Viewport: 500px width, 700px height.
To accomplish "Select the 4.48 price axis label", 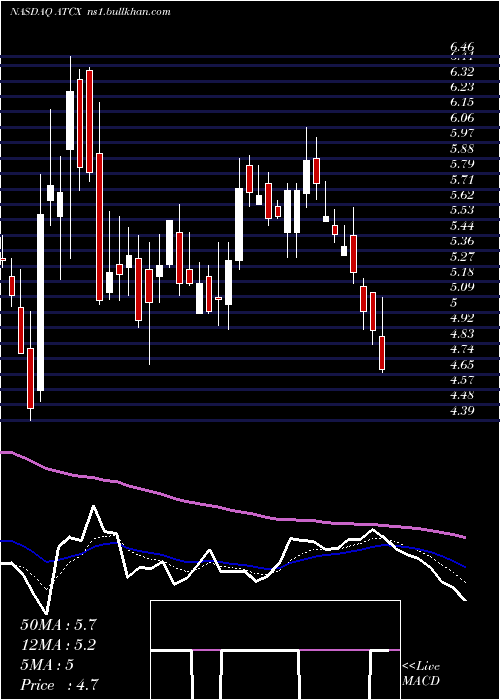I will point(462,395).
